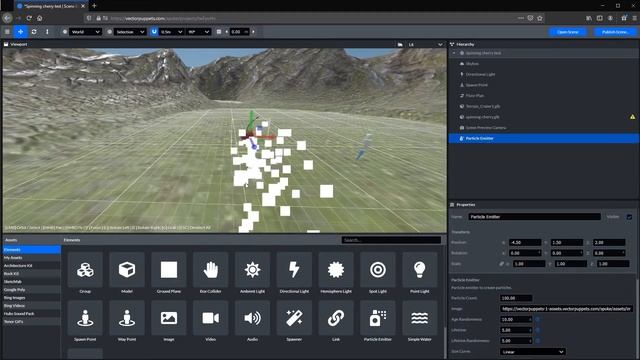The image size is (640, 360).
Task: Click the Open Scene button
Action: pos(568,32)
